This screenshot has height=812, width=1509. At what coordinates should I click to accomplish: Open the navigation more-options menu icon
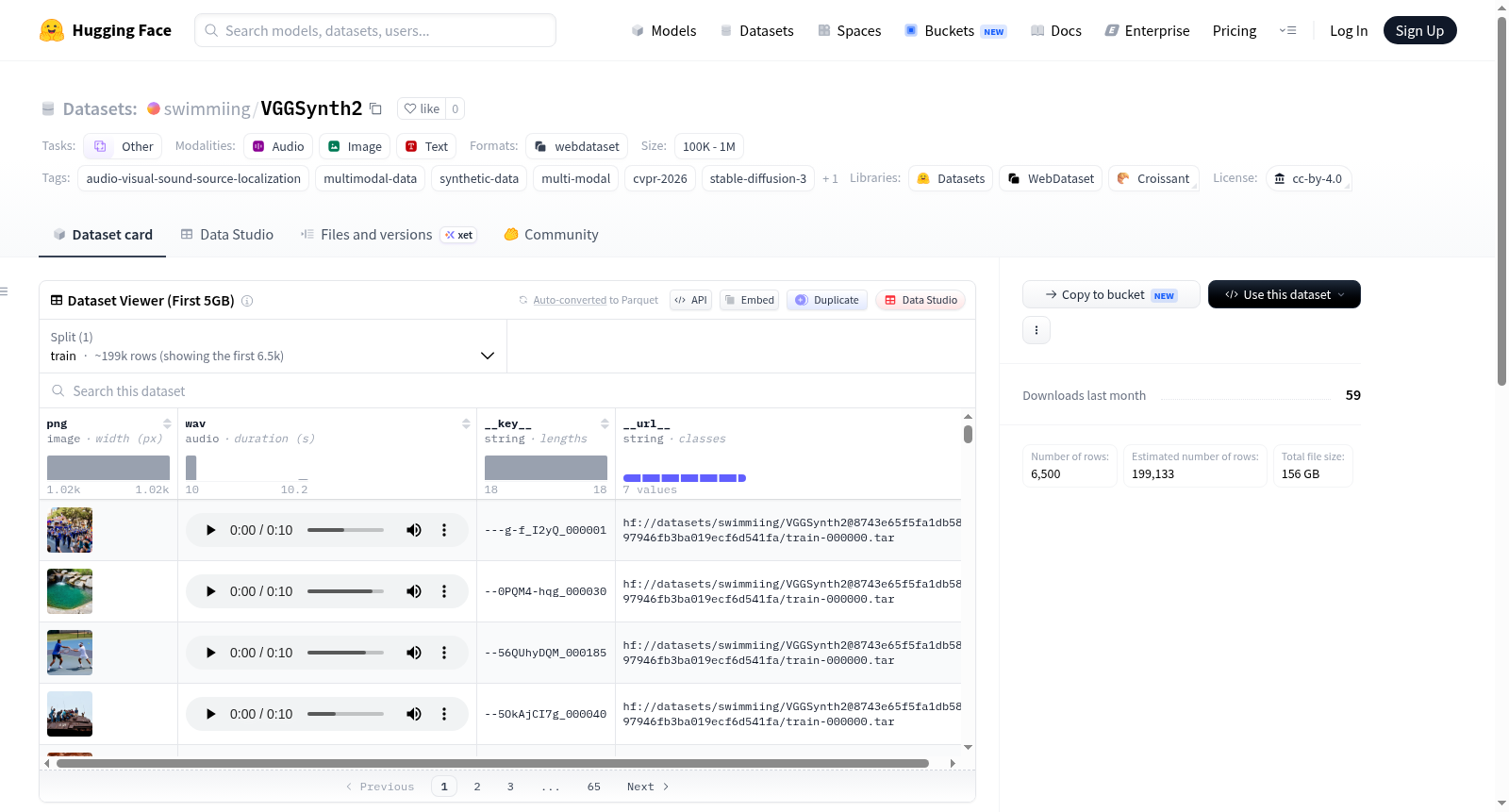click(1287, 30)
